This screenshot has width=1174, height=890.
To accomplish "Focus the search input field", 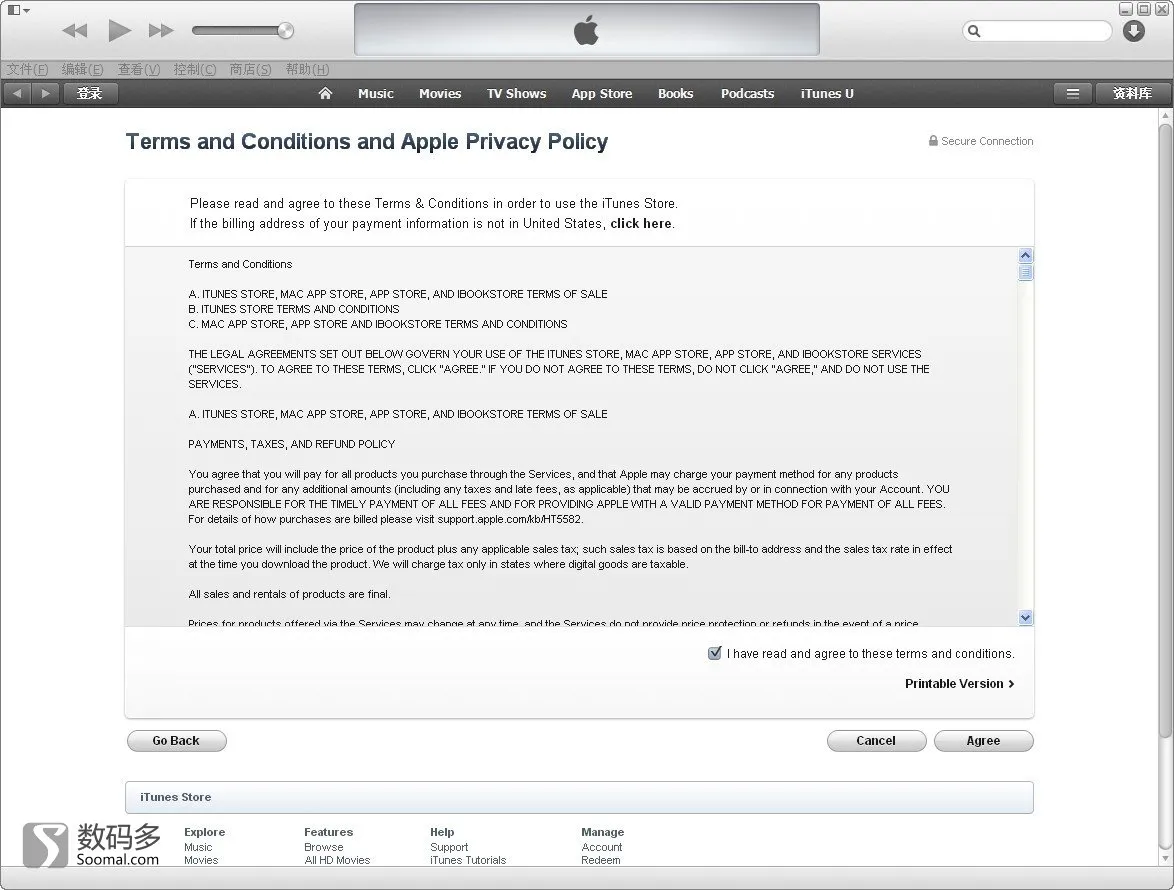I will pos(1037,31).
